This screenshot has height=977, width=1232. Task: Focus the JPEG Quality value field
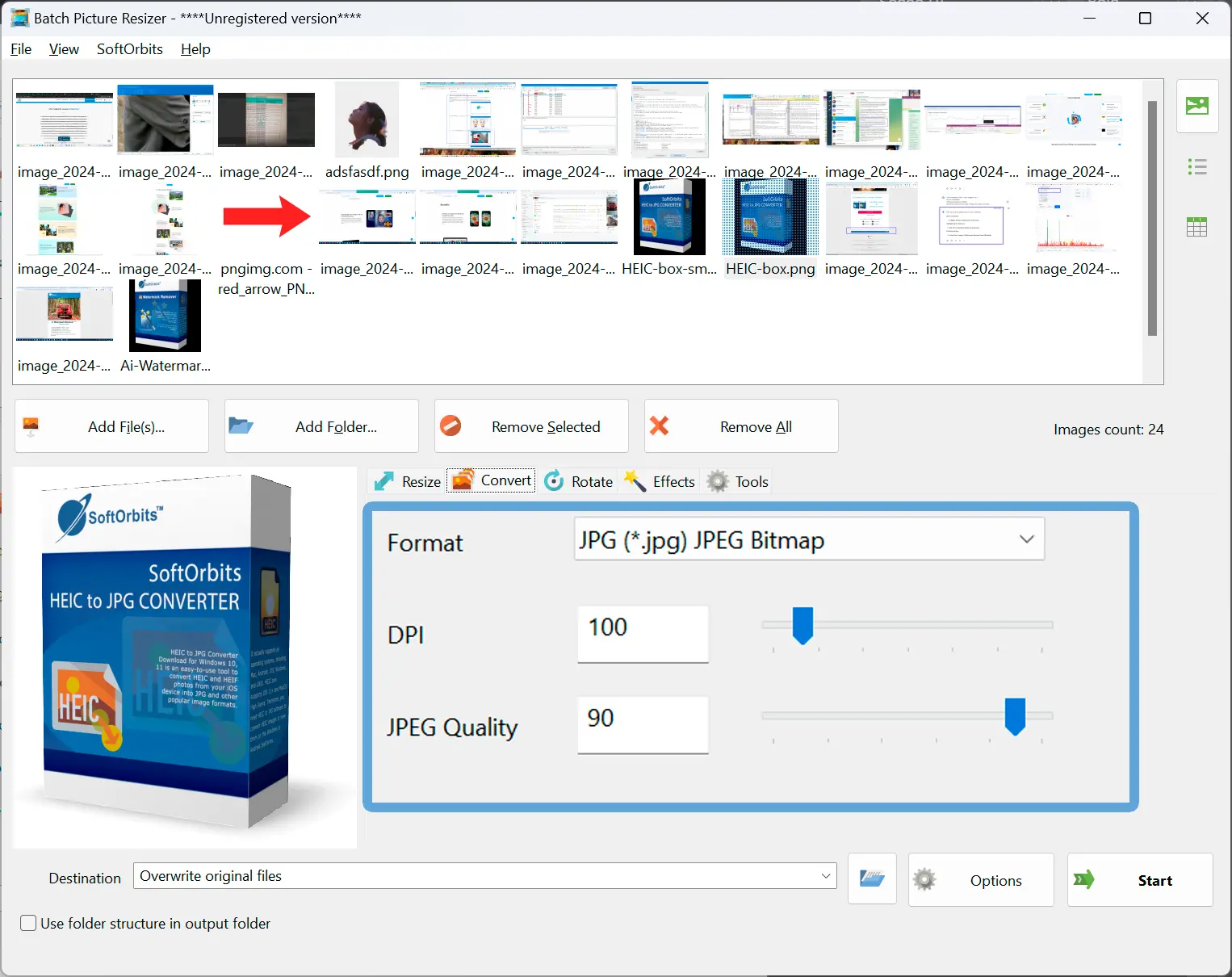point(643,724)
